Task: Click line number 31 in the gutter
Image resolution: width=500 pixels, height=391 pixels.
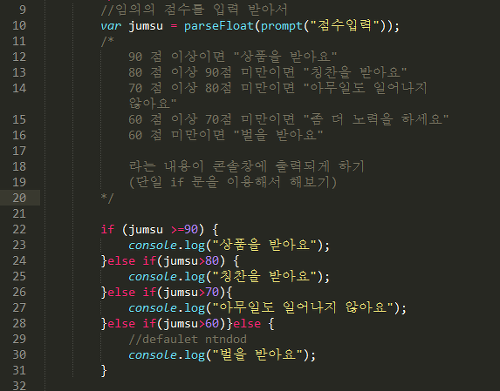Action: (19, 370)
